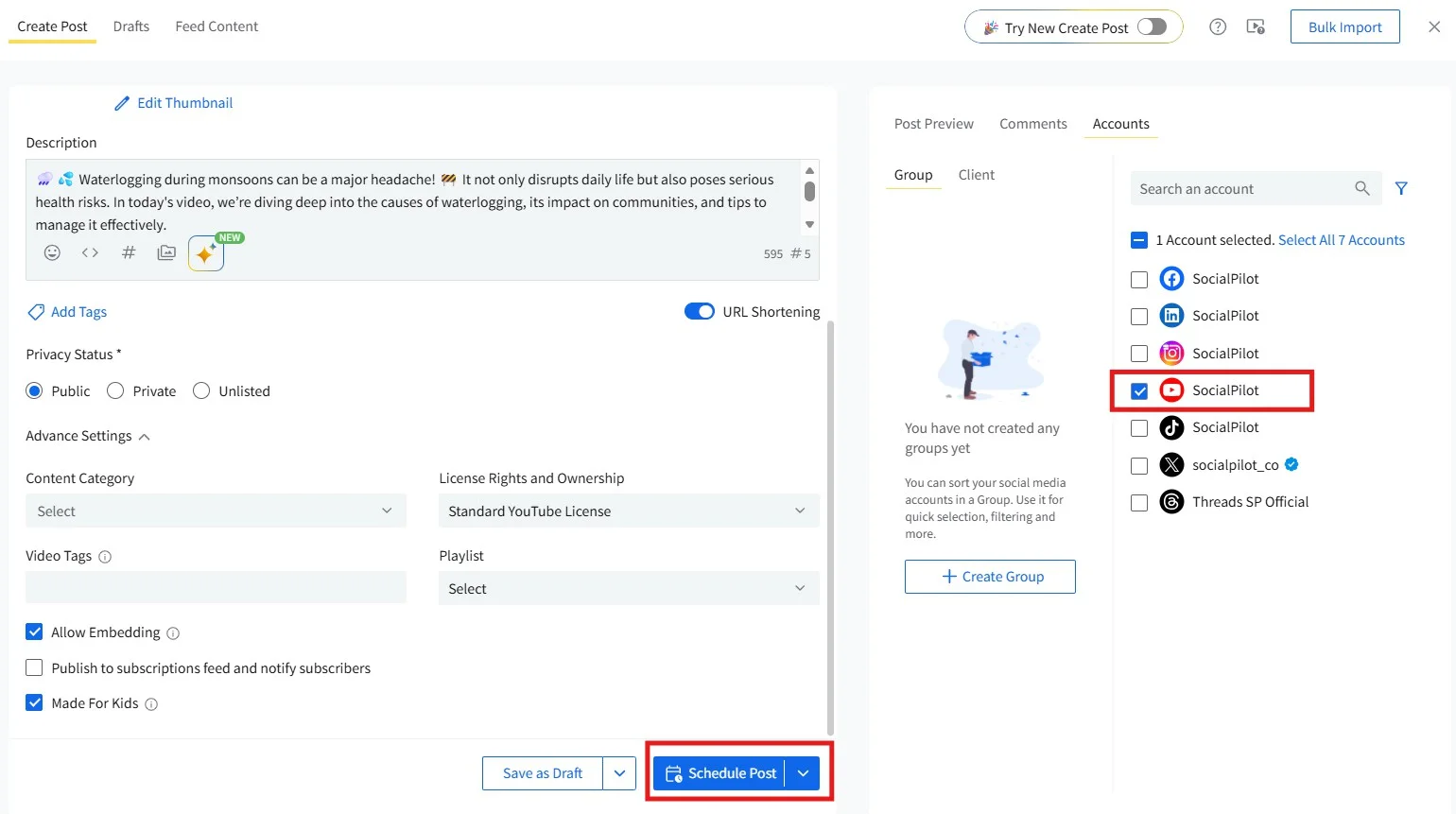Screen dimensions: 1456x814
Task: Toggle the Try New Create Post switch
Action: click(x=1152, y=27)
